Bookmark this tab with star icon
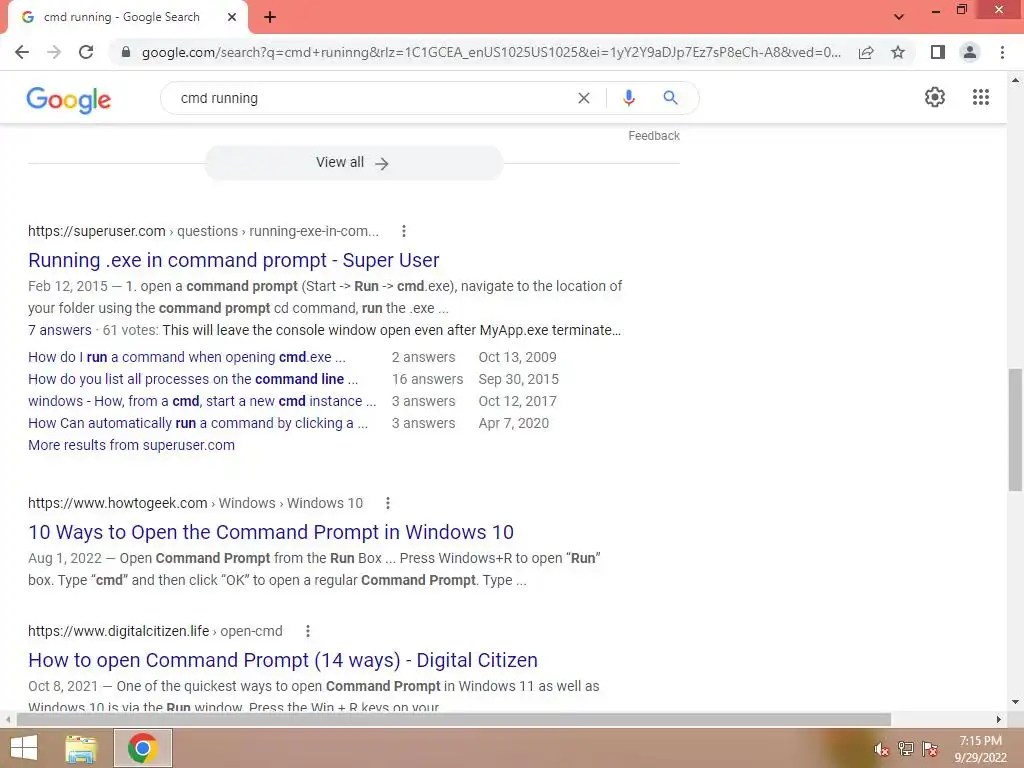Viewport: 1024px width, 768px height. tap(898, 52)
